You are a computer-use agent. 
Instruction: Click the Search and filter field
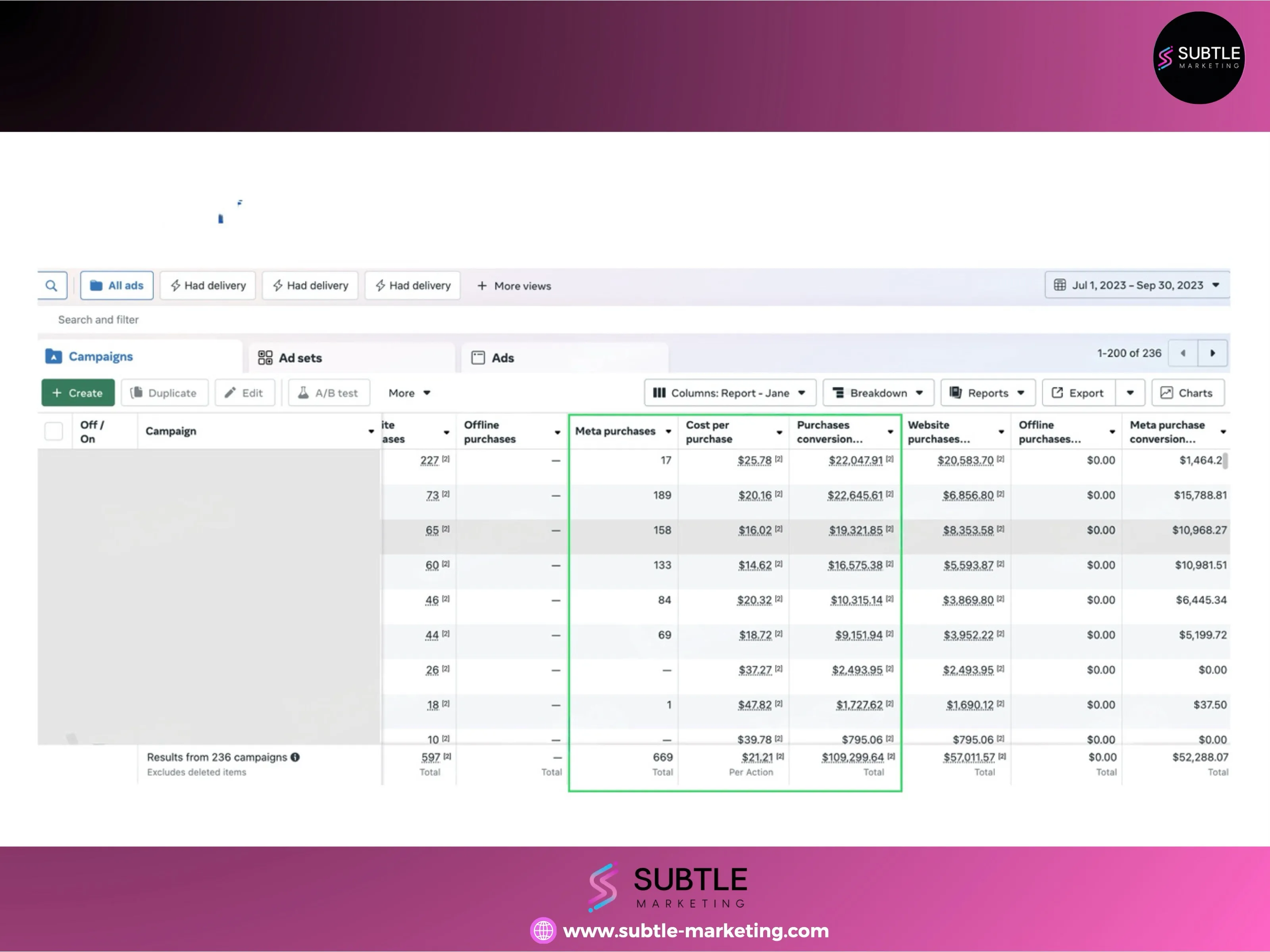[x=98, y=320]
